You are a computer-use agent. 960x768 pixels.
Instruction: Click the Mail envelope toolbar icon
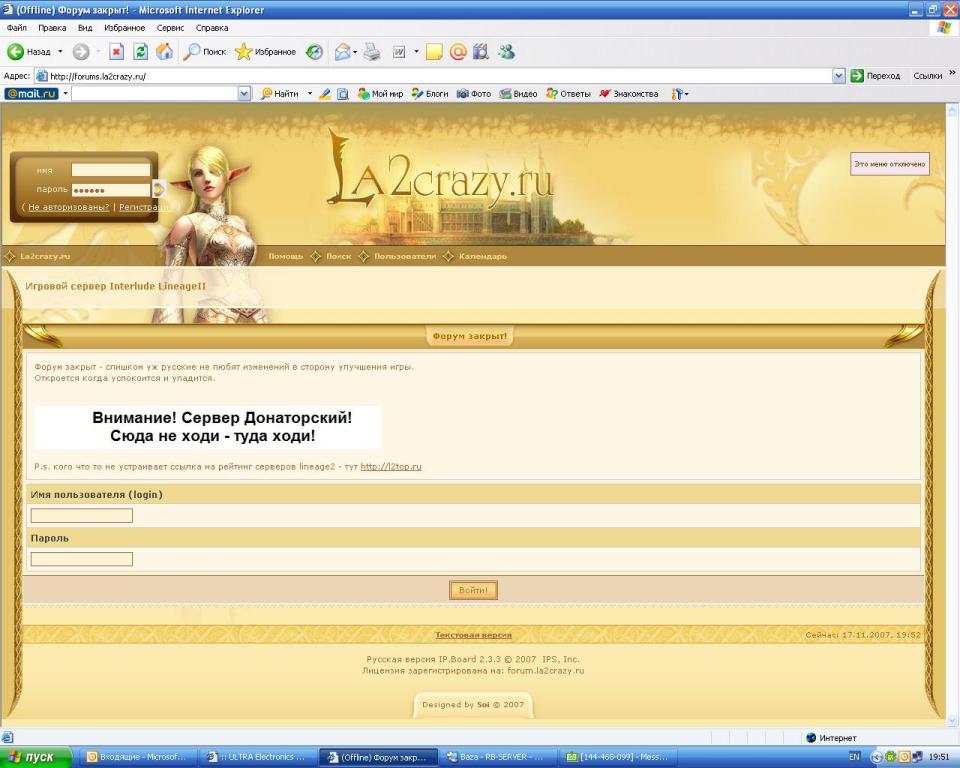(342, 52)
